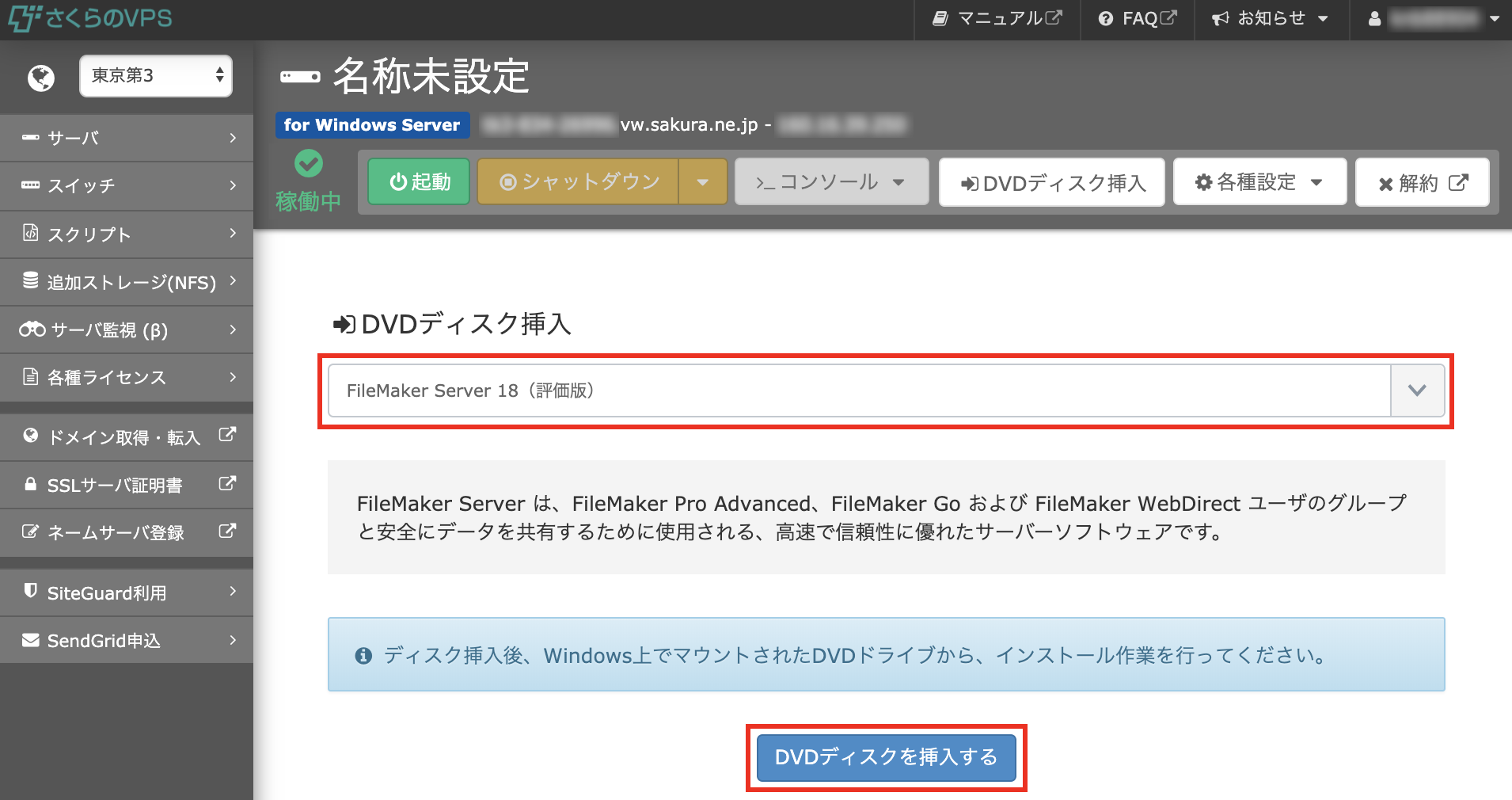
Task: Click external link icon for ドメイン取得・転入
Action: click(x=227, y=435)
